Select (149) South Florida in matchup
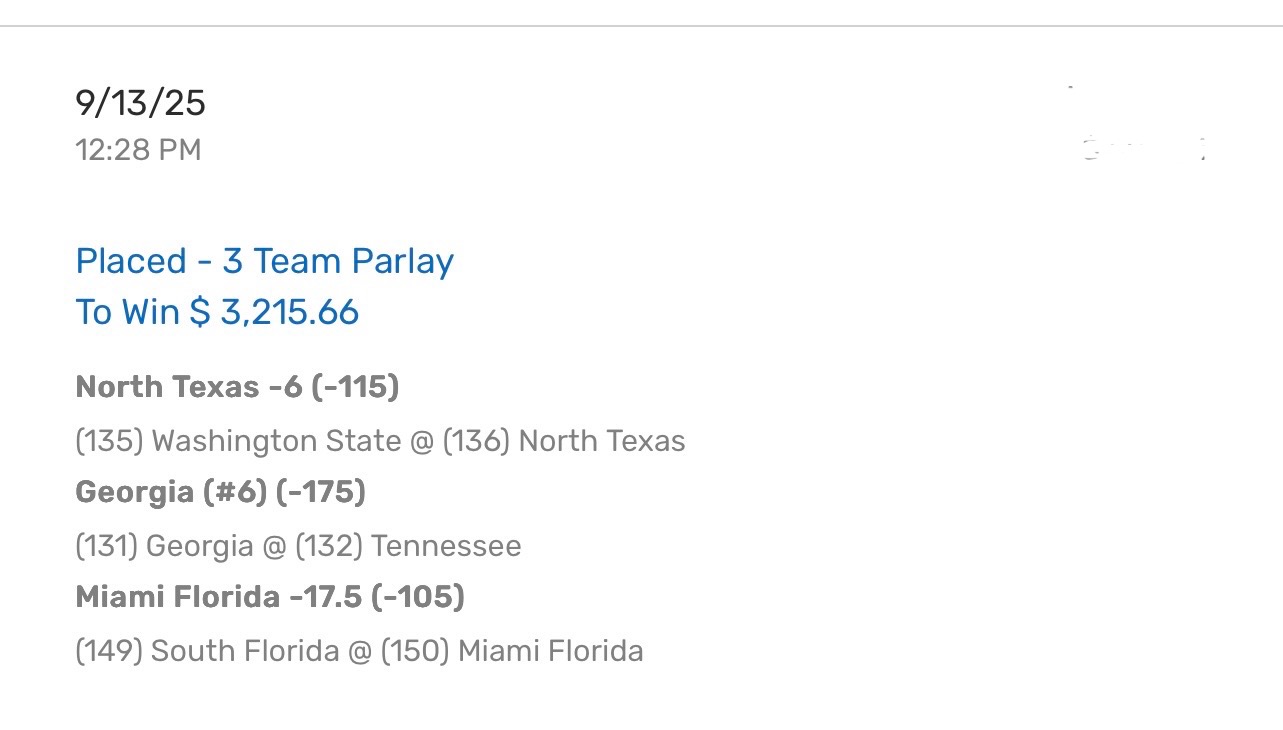 pos(207,651)
